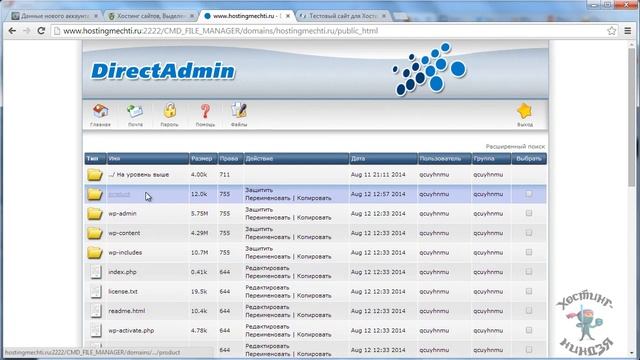The height and width of the screenshot is (360, 640).
Task: Click the wp-content folder icon
Action: (x=95, y=233)
